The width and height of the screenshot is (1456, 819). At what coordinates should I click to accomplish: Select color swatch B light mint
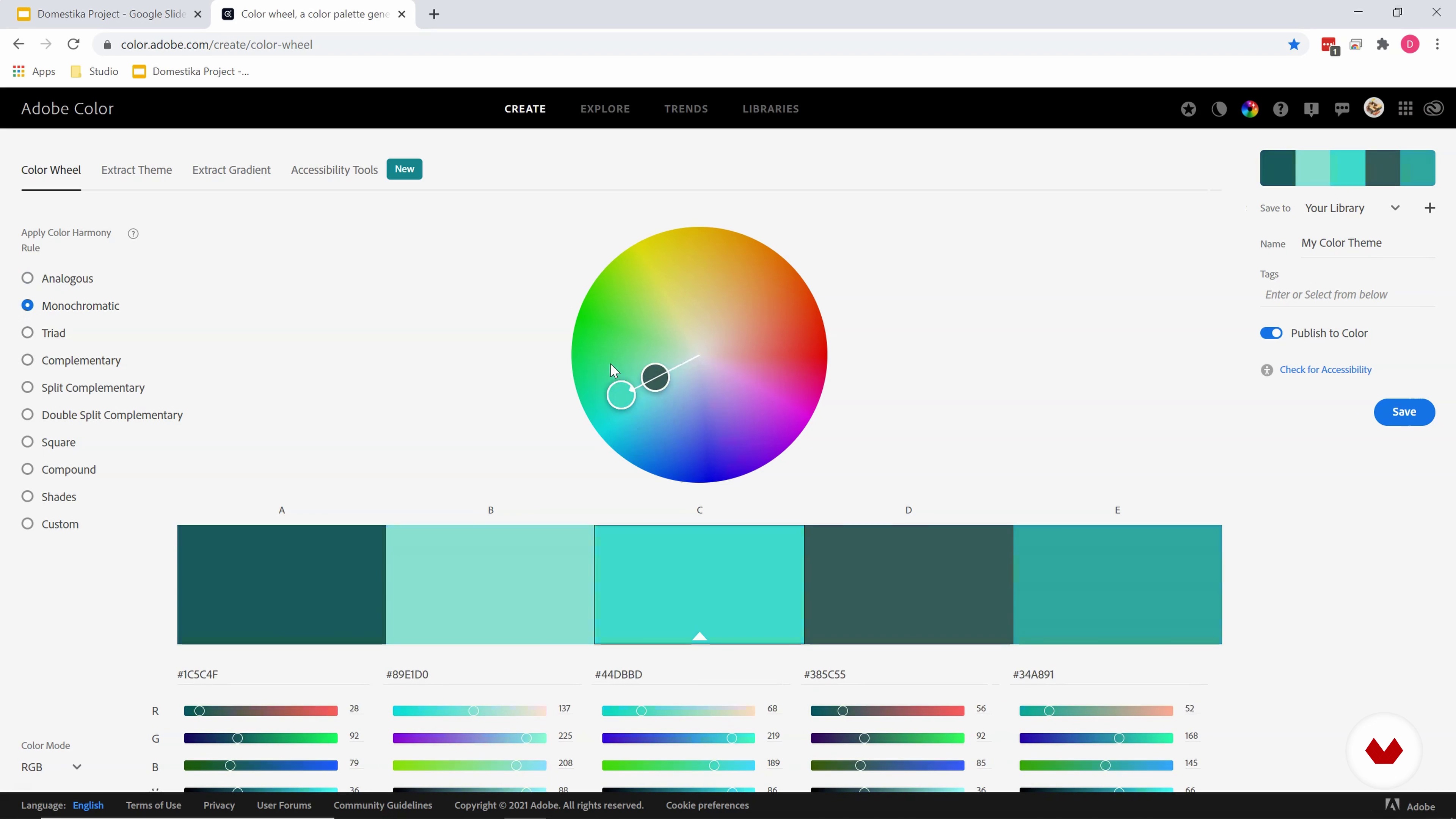coord(490,584)
